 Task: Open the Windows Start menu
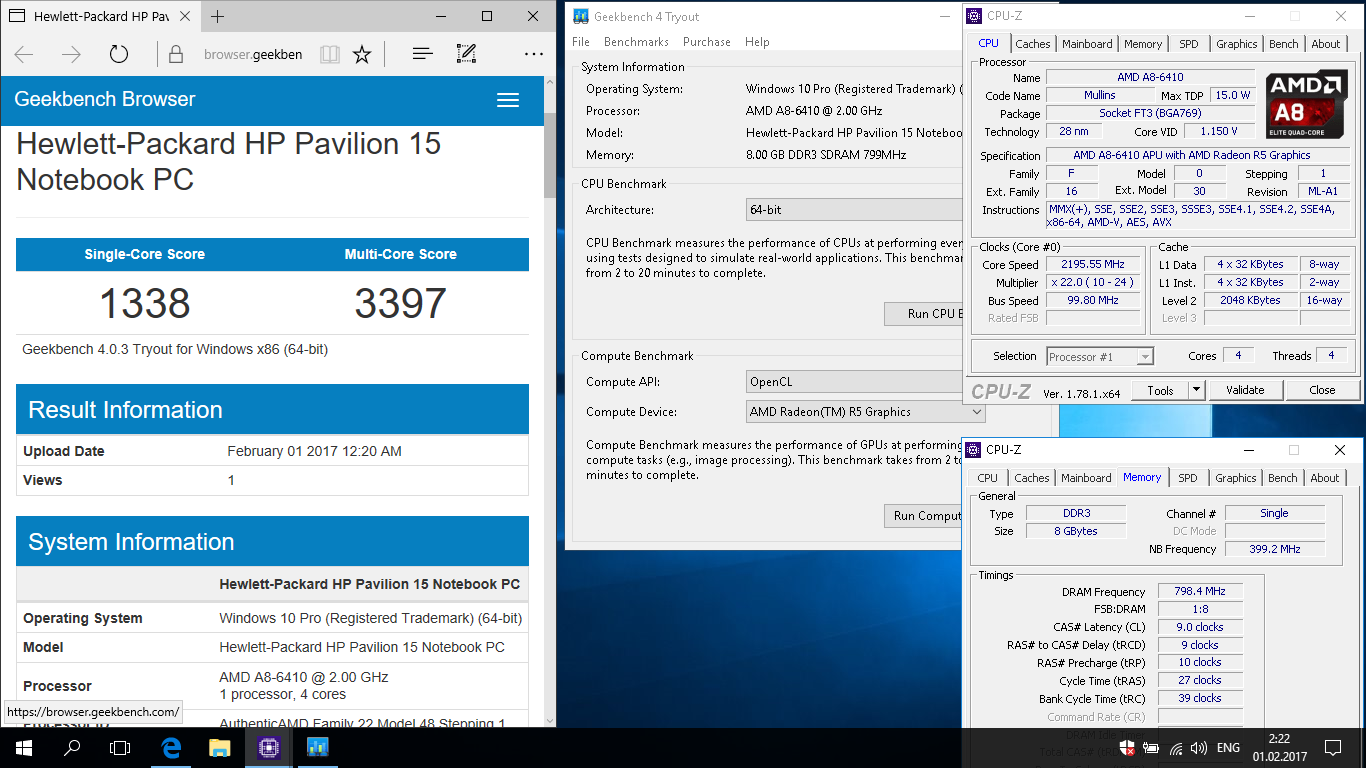(x=24, y=747)
